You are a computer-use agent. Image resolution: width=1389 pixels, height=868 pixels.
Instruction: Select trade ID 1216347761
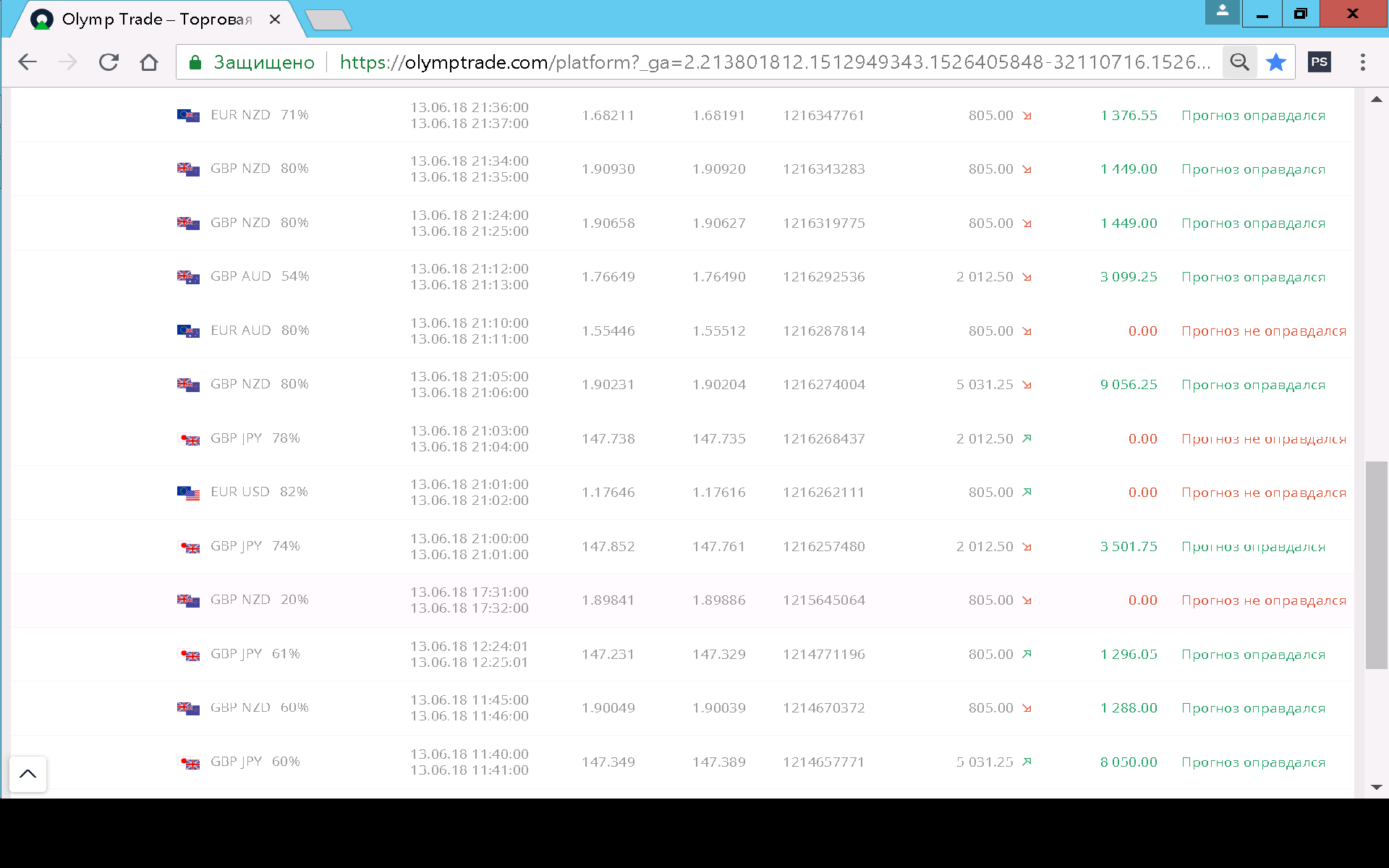[824, 115]
